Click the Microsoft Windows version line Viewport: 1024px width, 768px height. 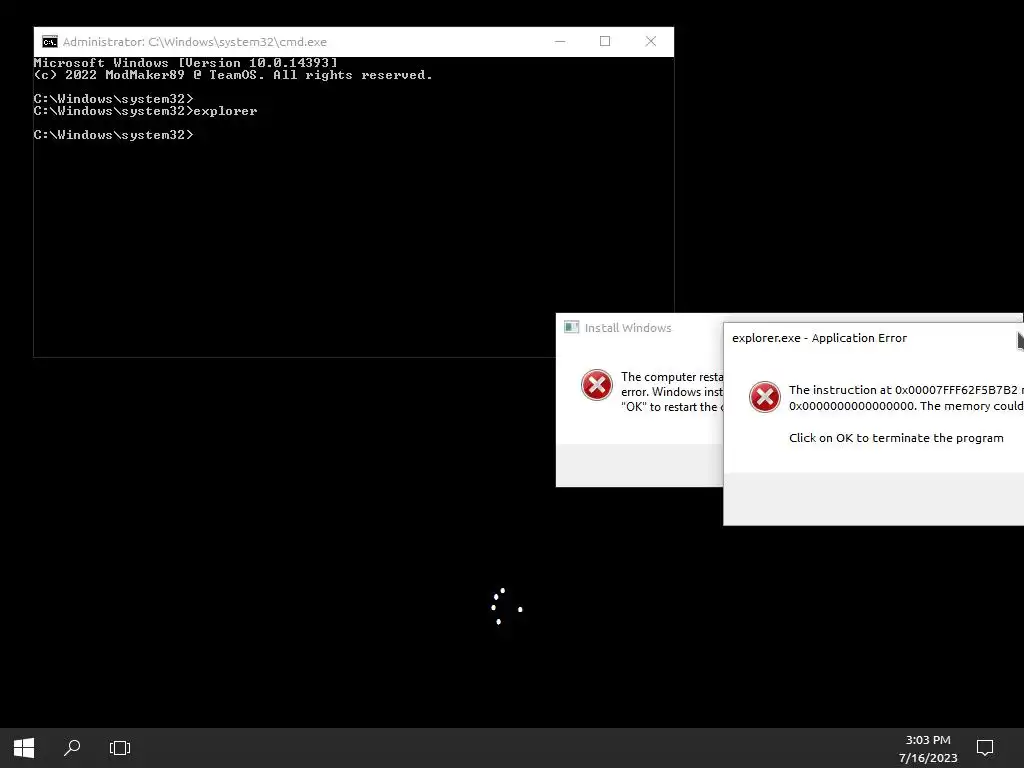[185, 63]
